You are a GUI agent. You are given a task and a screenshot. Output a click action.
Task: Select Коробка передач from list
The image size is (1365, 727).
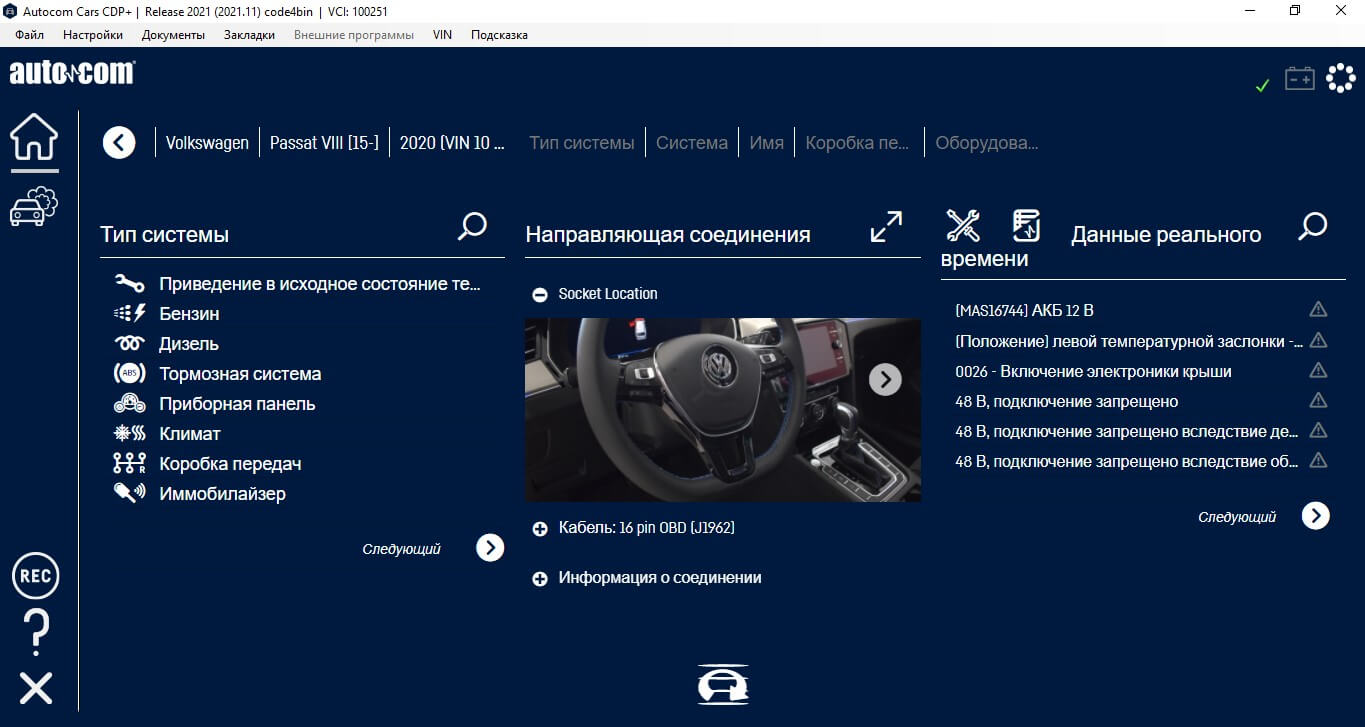230,464
